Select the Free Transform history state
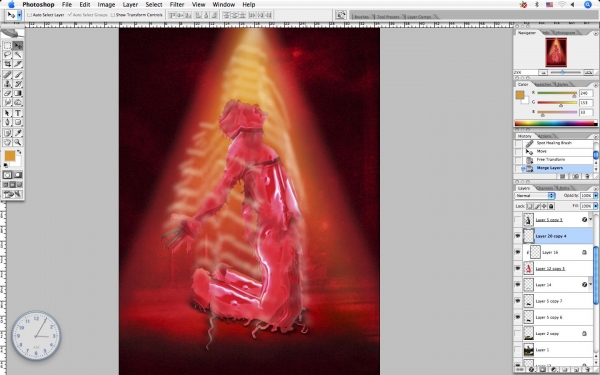The width and height of the screenshot is (600, 375). click(x=554, y=160)
